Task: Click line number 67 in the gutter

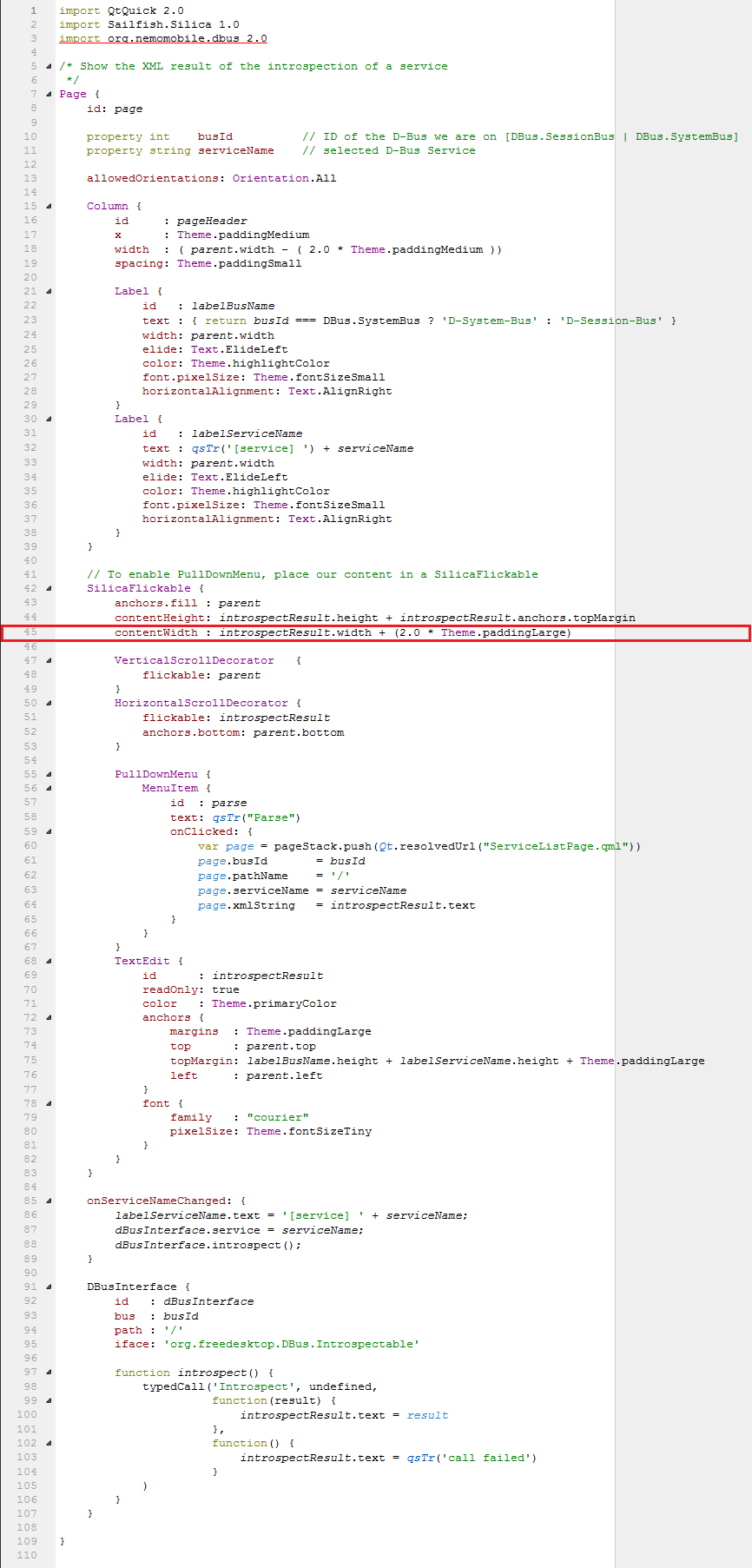Action: point(30,947)
